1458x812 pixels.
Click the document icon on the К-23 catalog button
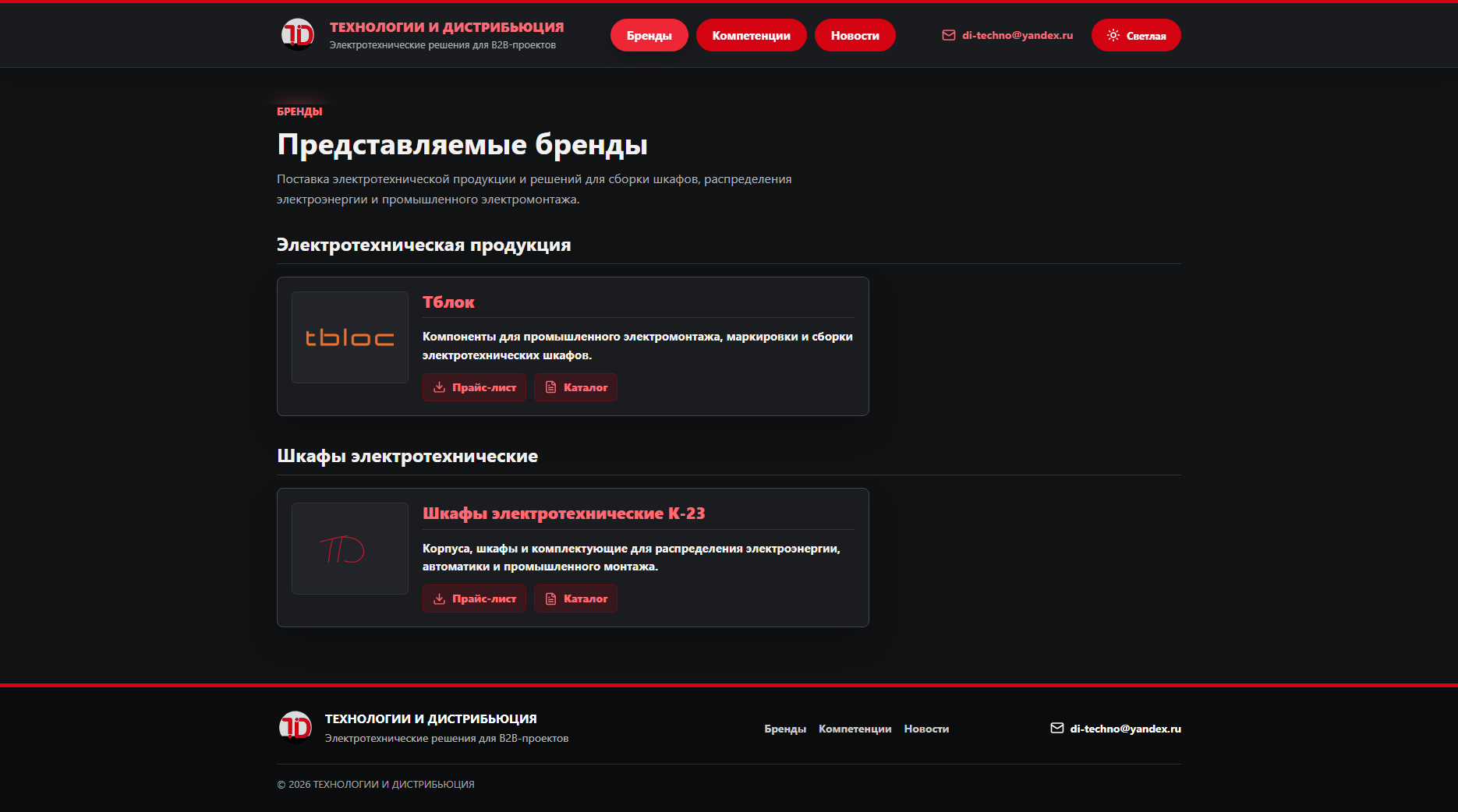click(551, 598)
